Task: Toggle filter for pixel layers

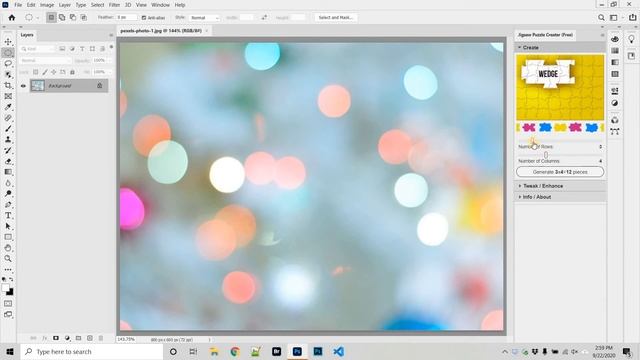Action: 62,49
